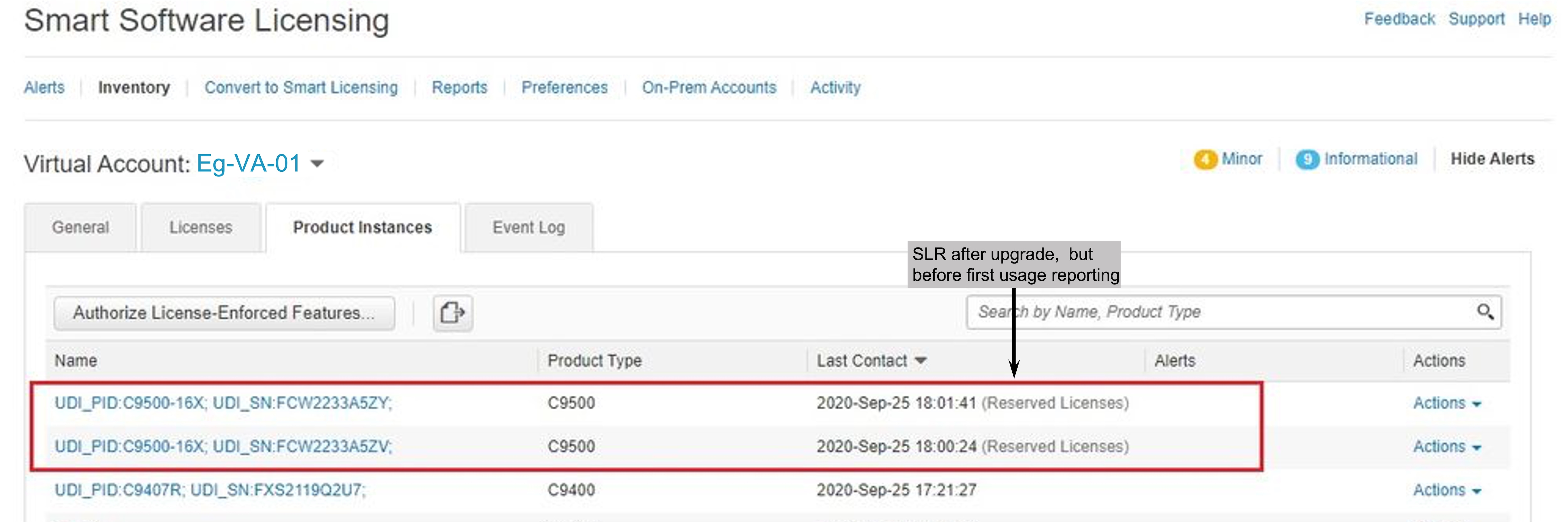Go to the Reports section
This screenshot has width=1568, height=522.
point(459,88)
